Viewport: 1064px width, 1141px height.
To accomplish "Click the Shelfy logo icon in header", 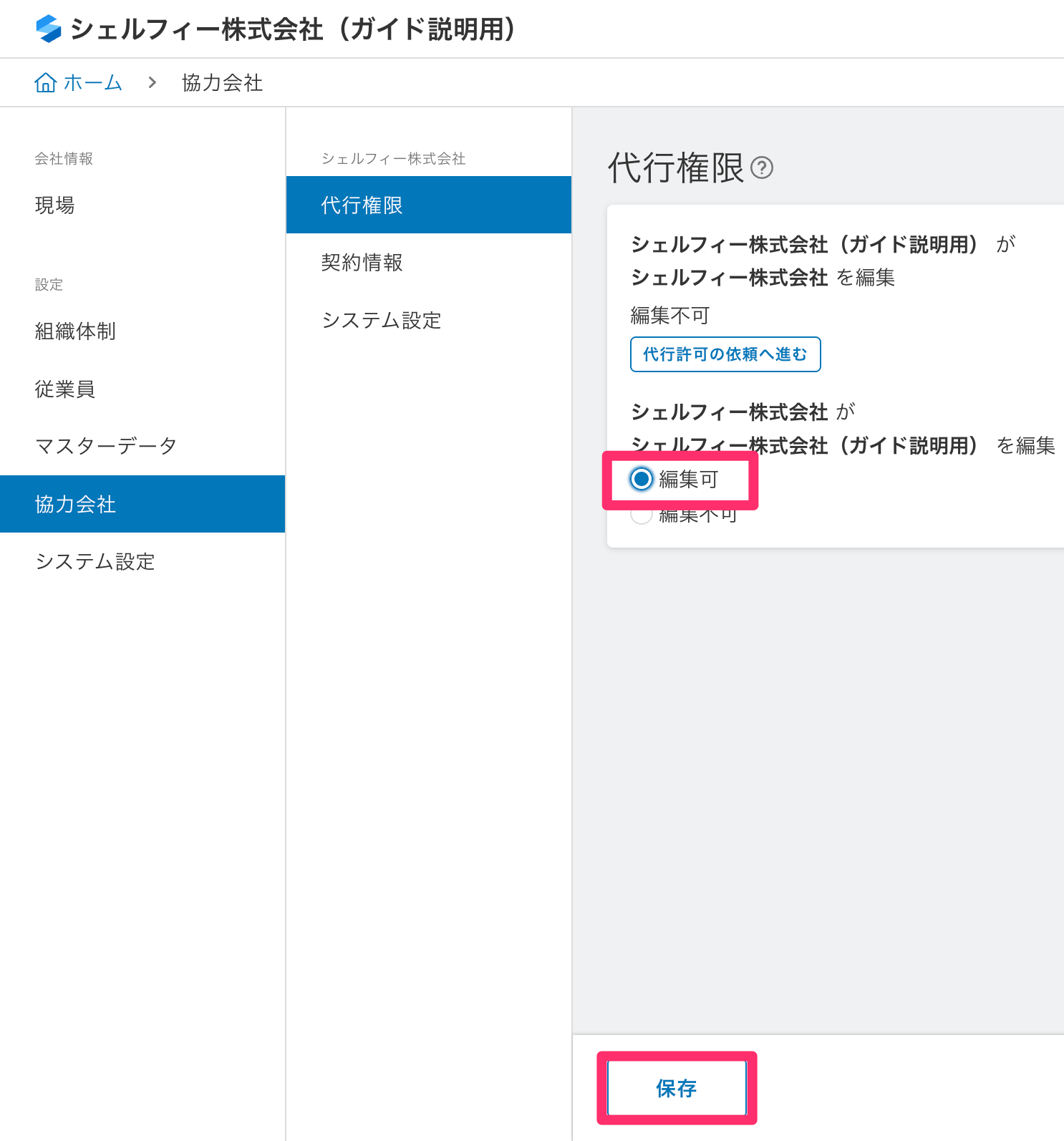I will point(49,29).
